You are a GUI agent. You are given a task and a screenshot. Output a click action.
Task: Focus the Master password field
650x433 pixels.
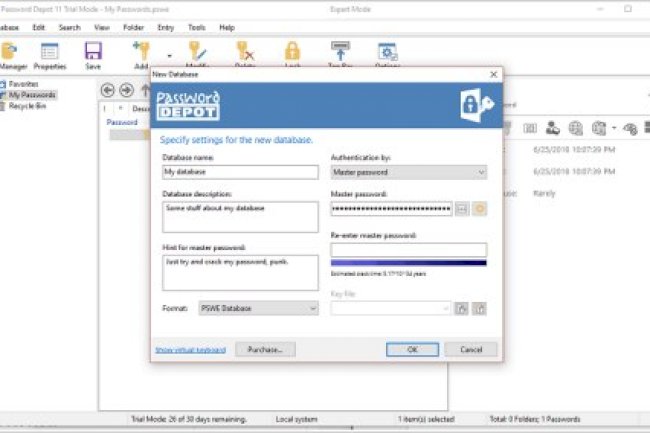(391, 208)
